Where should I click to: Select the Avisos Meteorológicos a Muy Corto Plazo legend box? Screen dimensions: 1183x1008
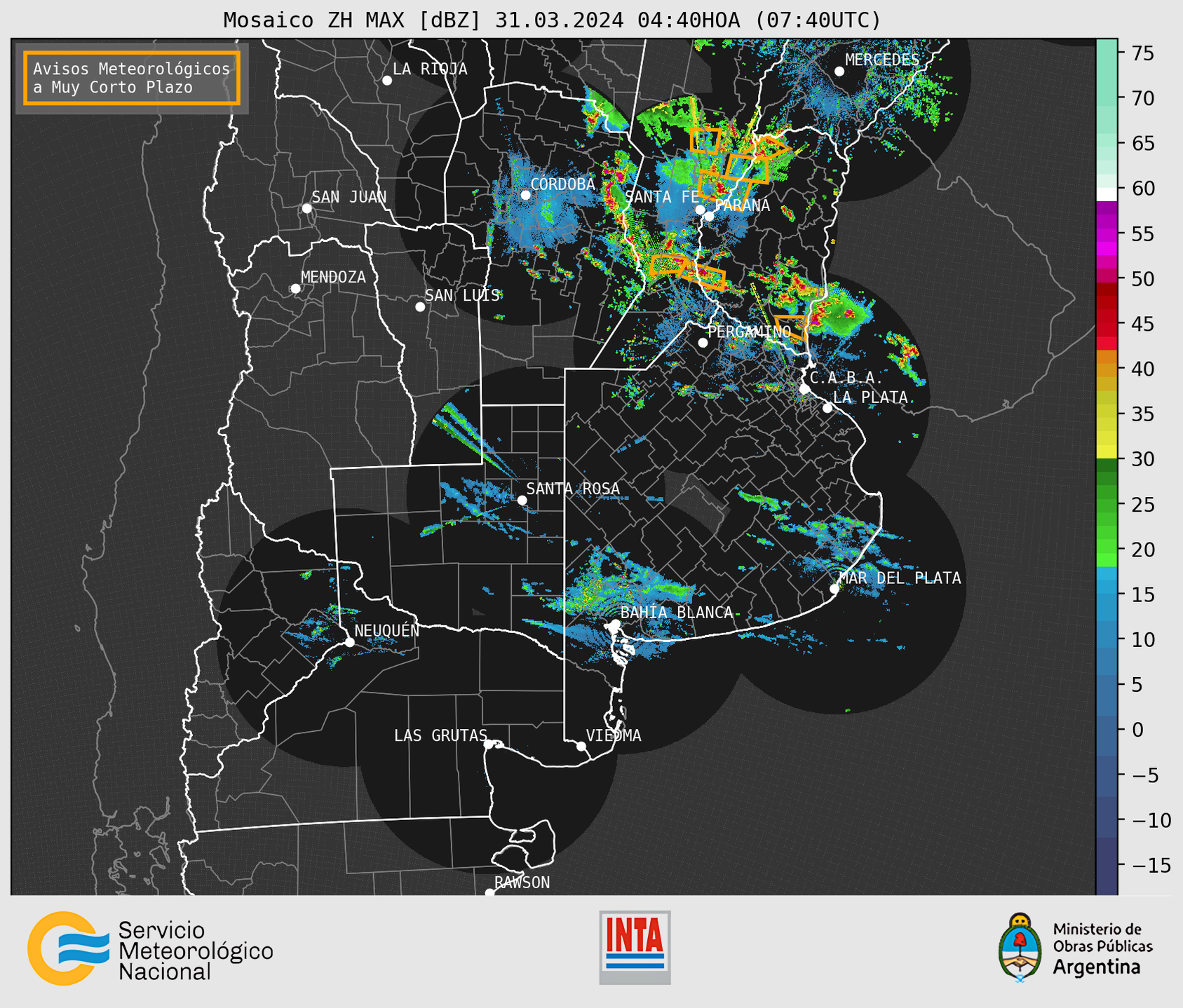[132, 78]
